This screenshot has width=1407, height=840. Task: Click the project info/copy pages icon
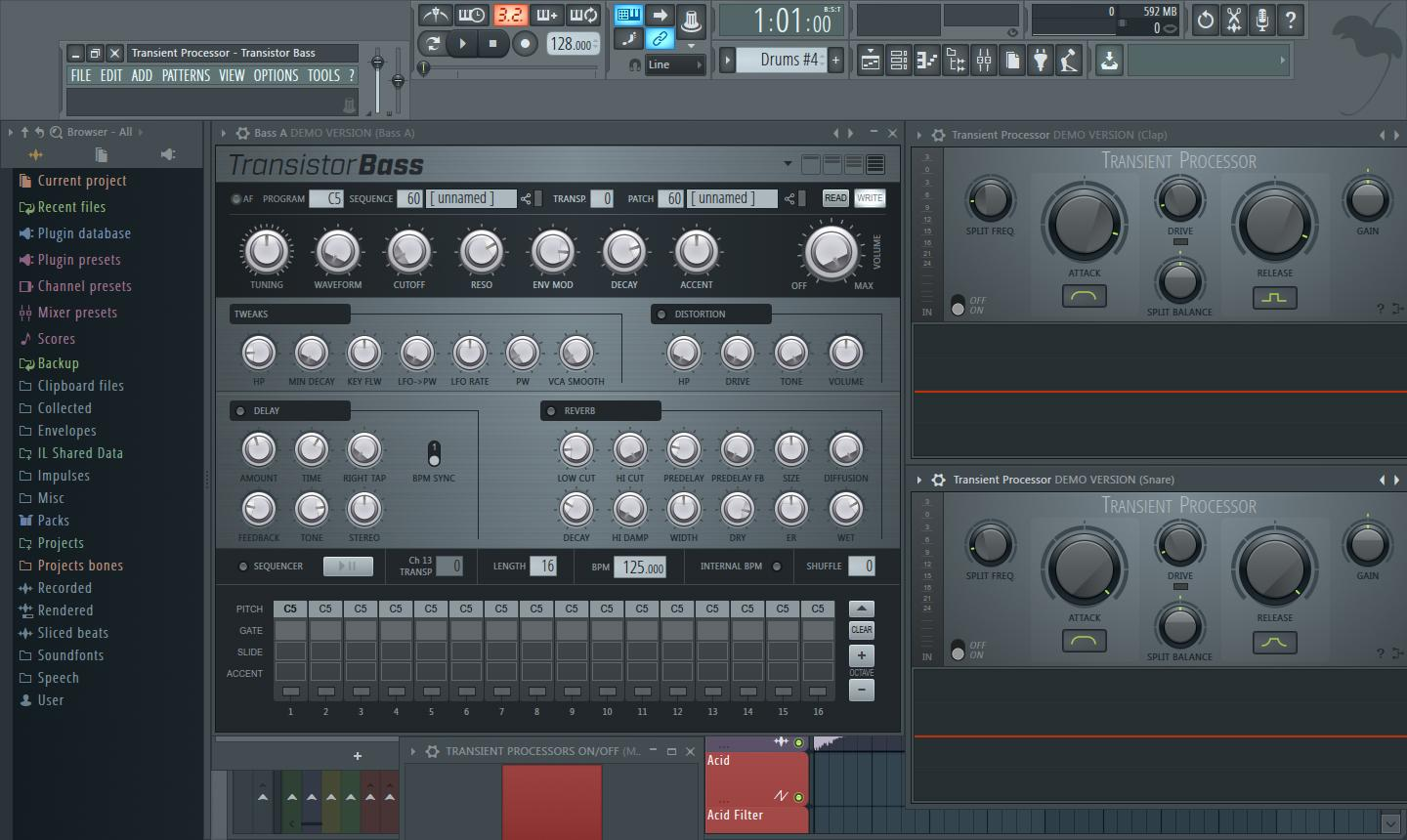[x=1012, y=61]
